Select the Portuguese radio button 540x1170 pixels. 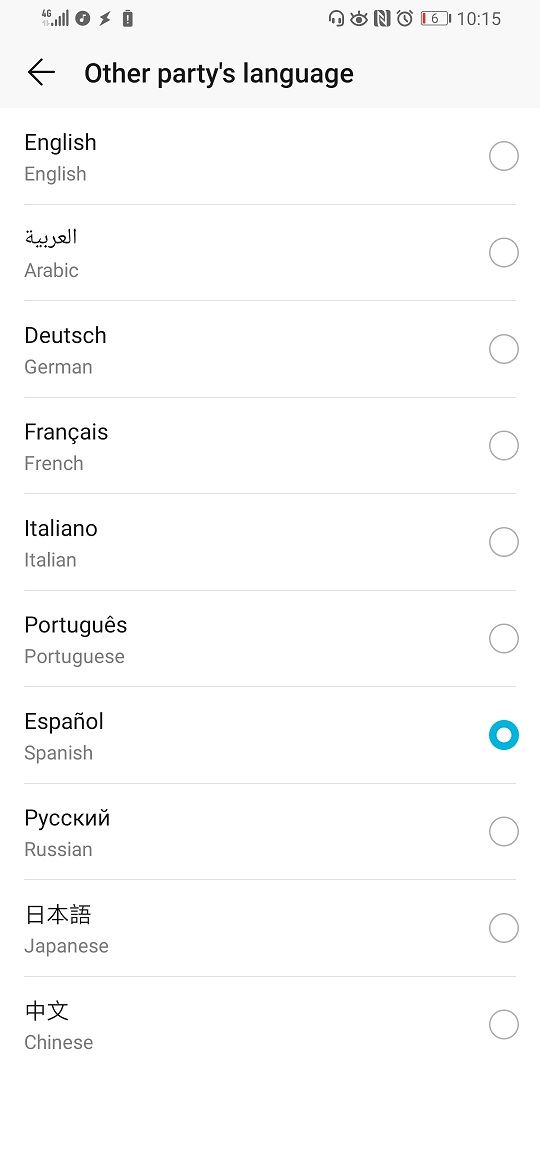coord(503,639)
